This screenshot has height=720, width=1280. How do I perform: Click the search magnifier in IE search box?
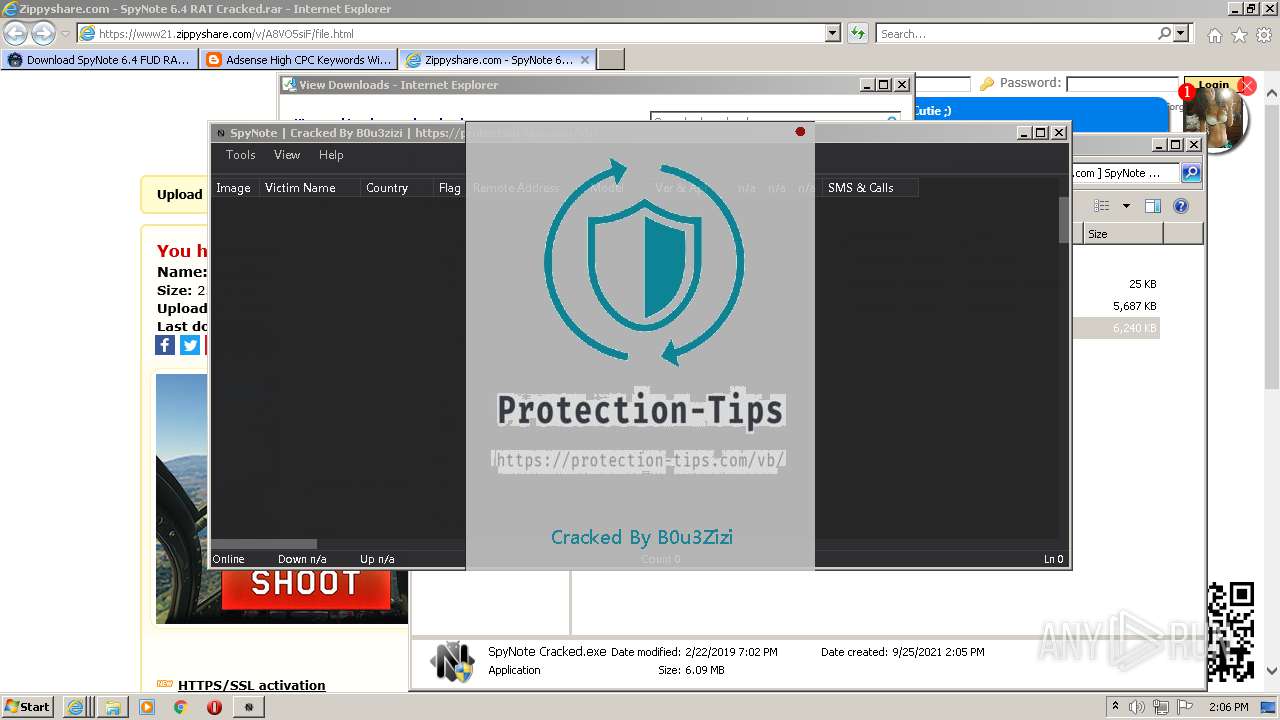coord(1164,33)
